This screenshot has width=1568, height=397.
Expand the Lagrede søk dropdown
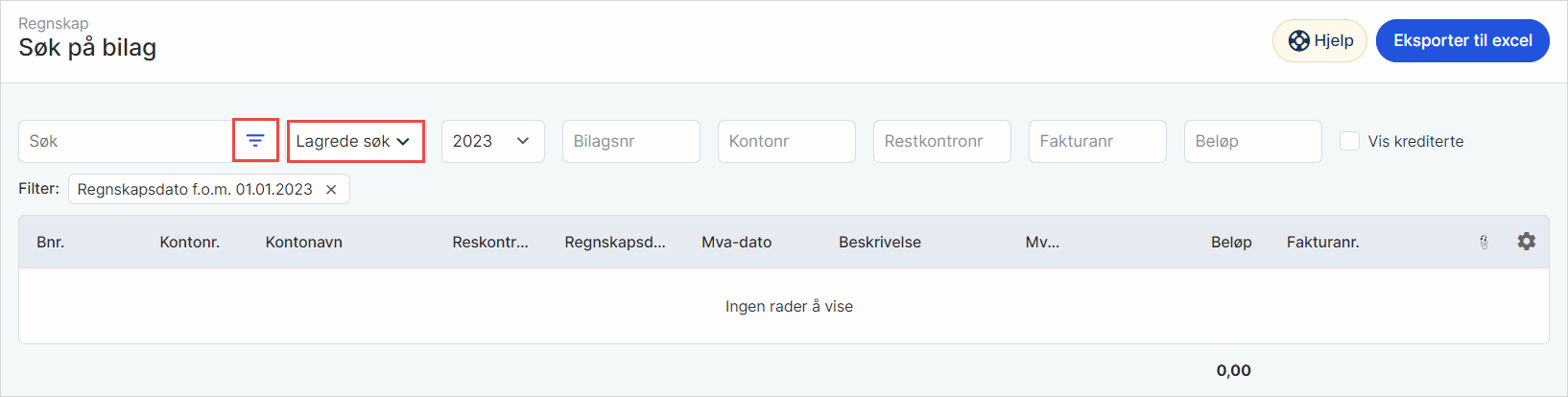click(355, 141)
